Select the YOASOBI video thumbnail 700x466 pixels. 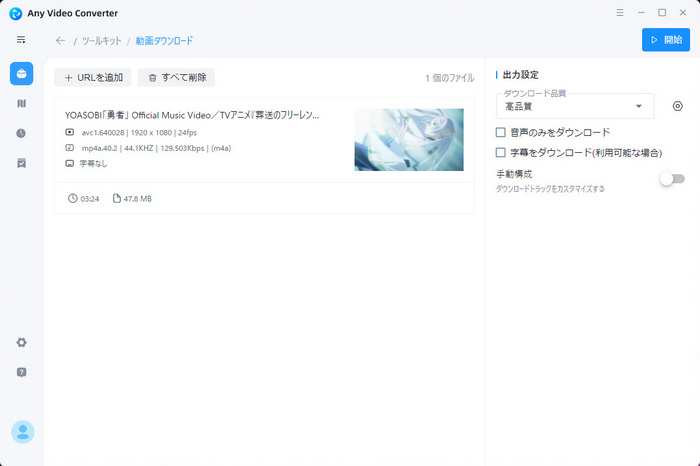coord(409,140)
